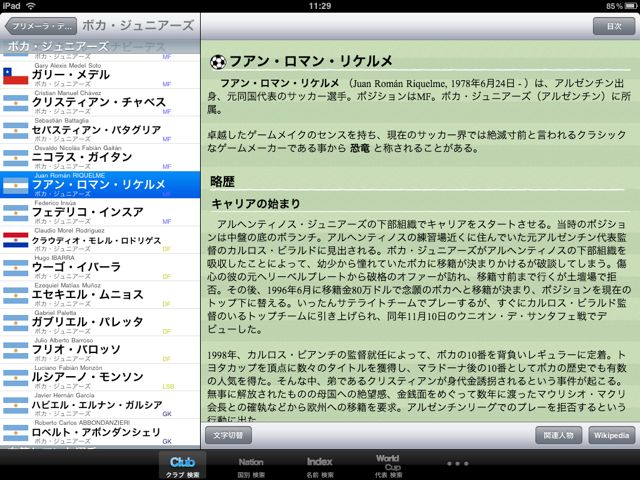The width and height of the screenshot is (640, 480).
Task: Select player ロベルト・アボンダンシェリ
Action: click(x=100, y=432)
